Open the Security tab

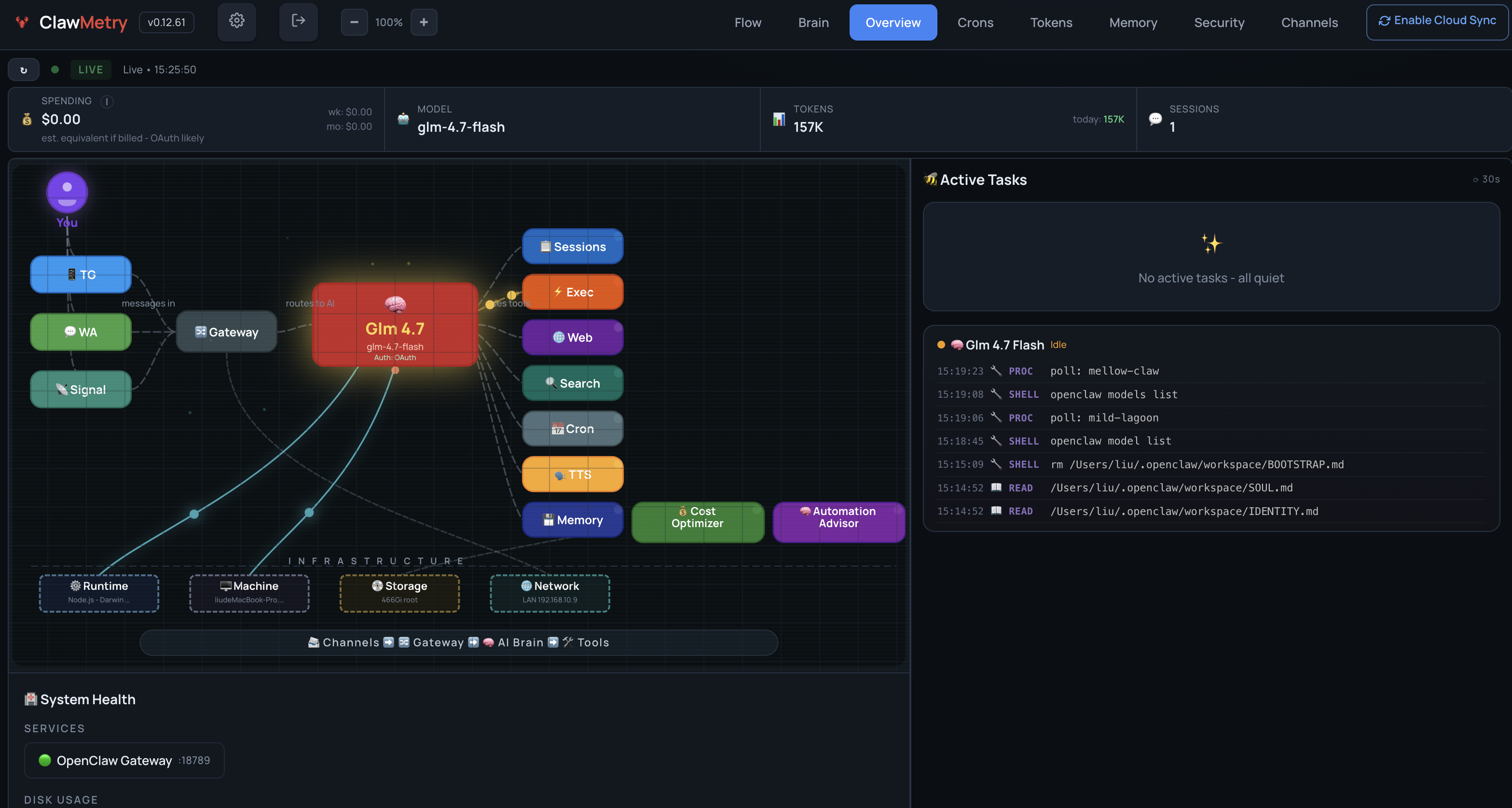[1219, 23]
